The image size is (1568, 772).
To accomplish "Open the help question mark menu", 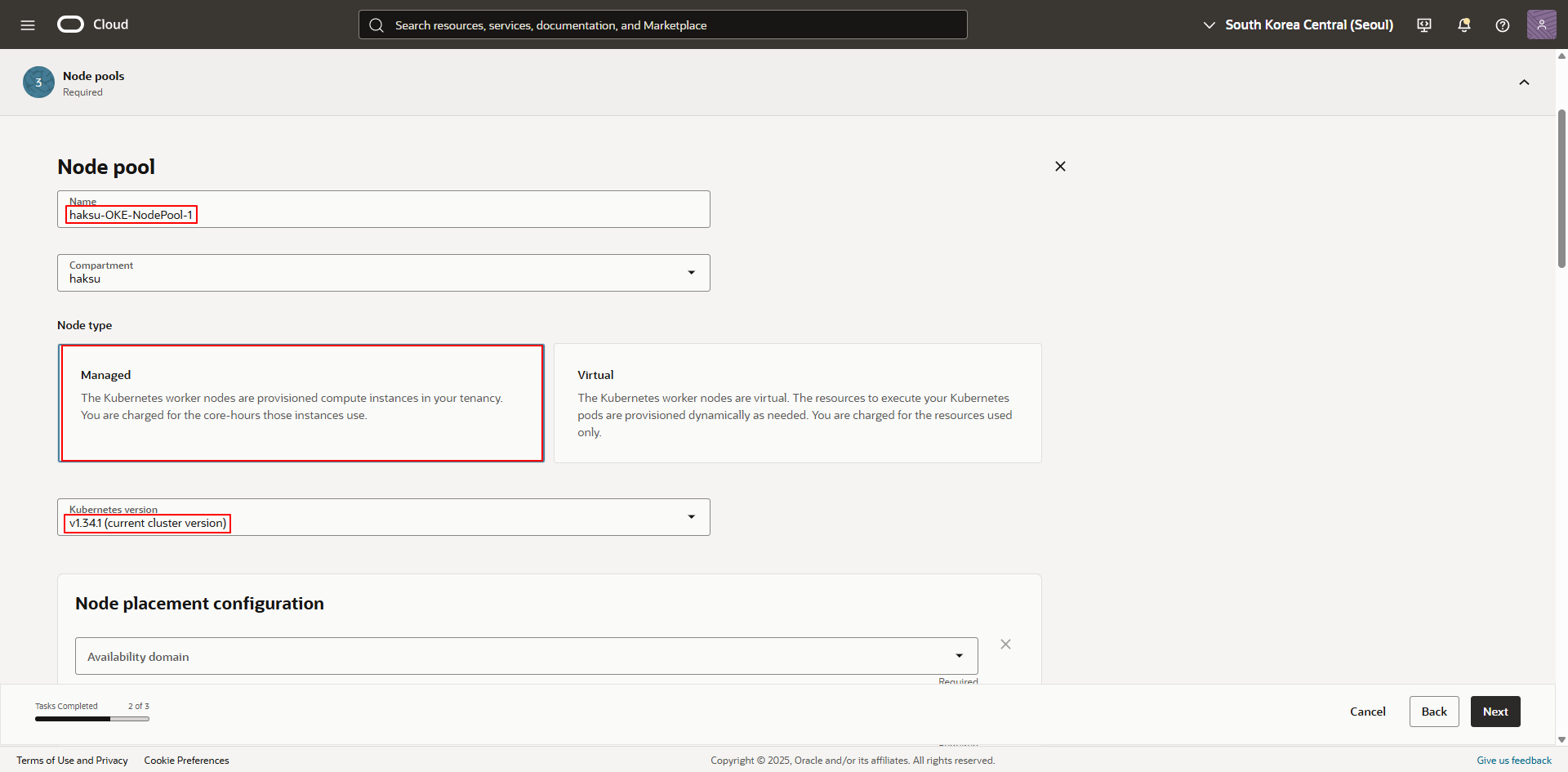I will click(x=1502, y=25).
